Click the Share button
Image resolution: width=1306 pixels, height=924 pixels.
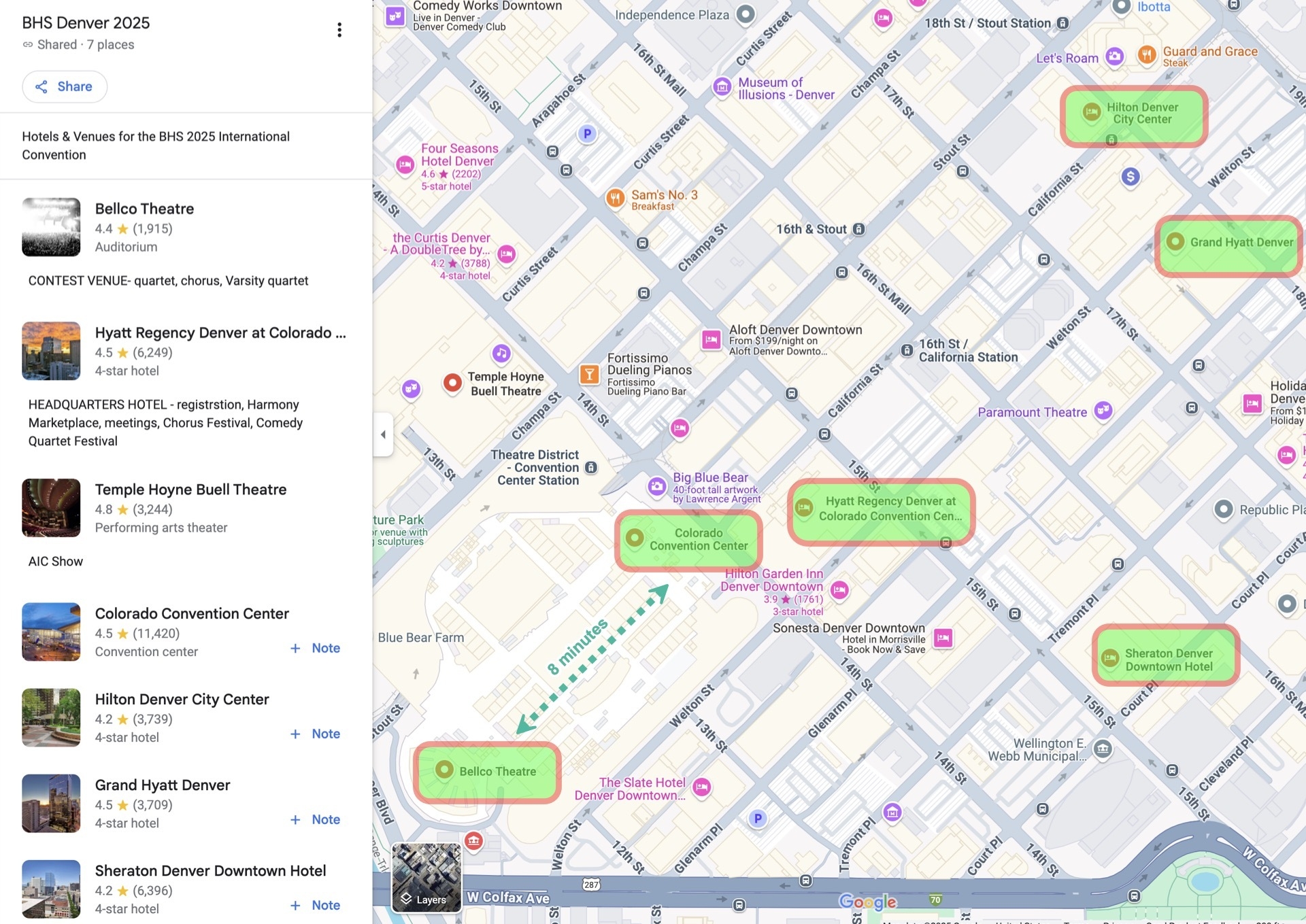coord(65,86)
